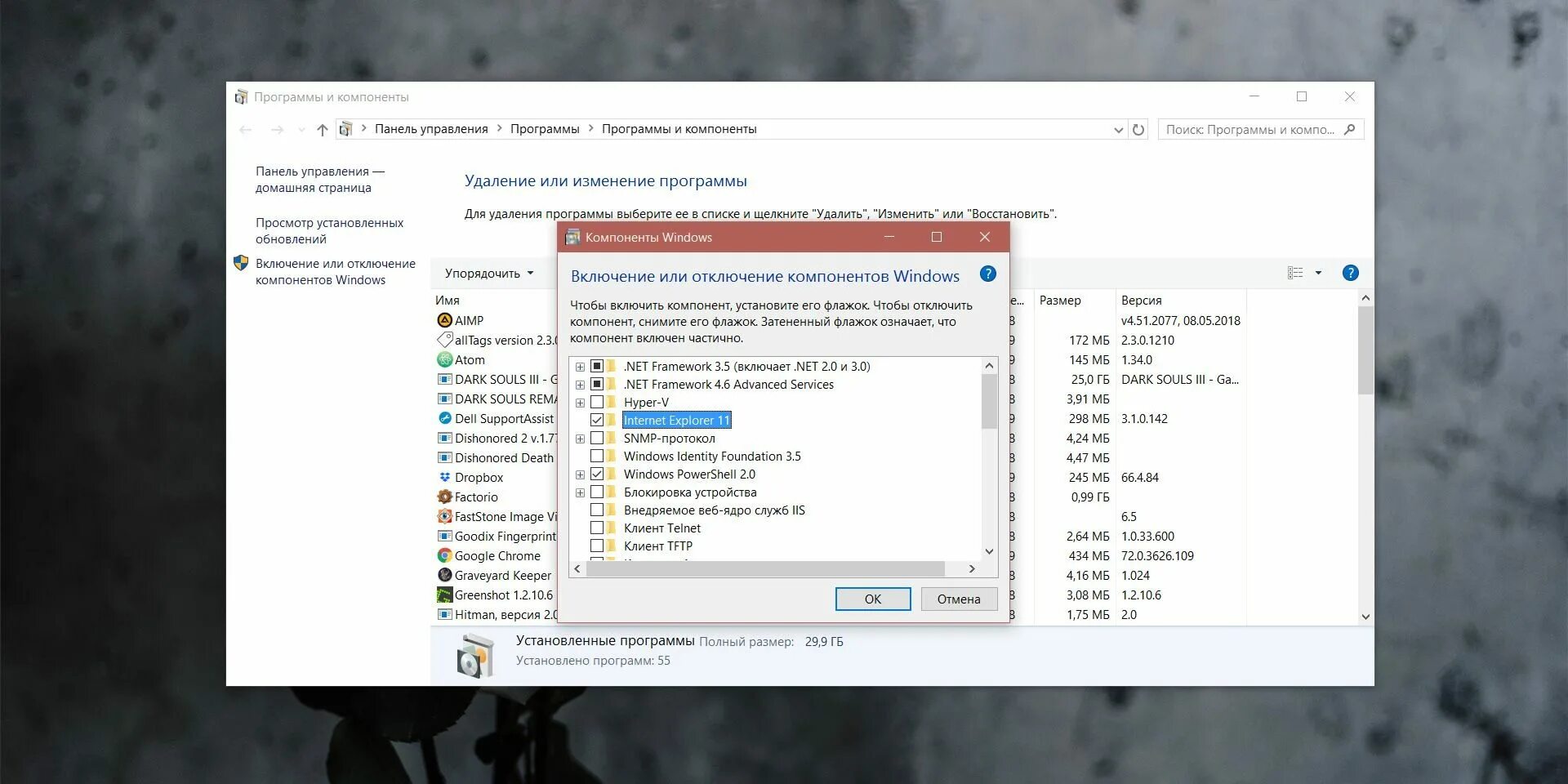
Task: Click the search magnifier icon
Action: point(1349,129)
